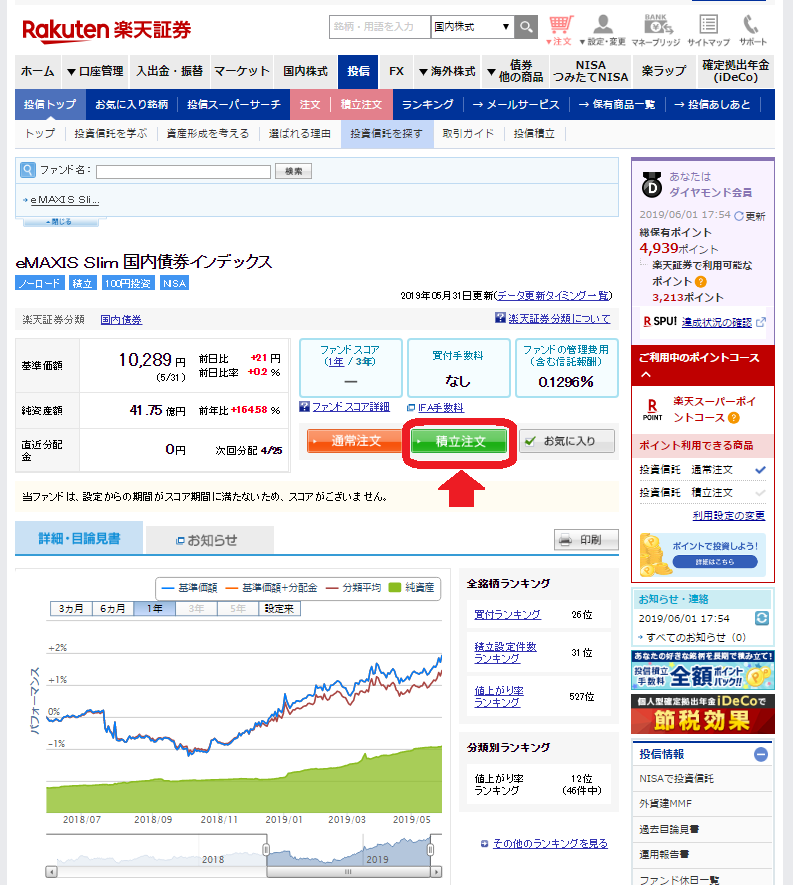Collapse the ご利用中のポイントコース chevron

coord(646,374)
